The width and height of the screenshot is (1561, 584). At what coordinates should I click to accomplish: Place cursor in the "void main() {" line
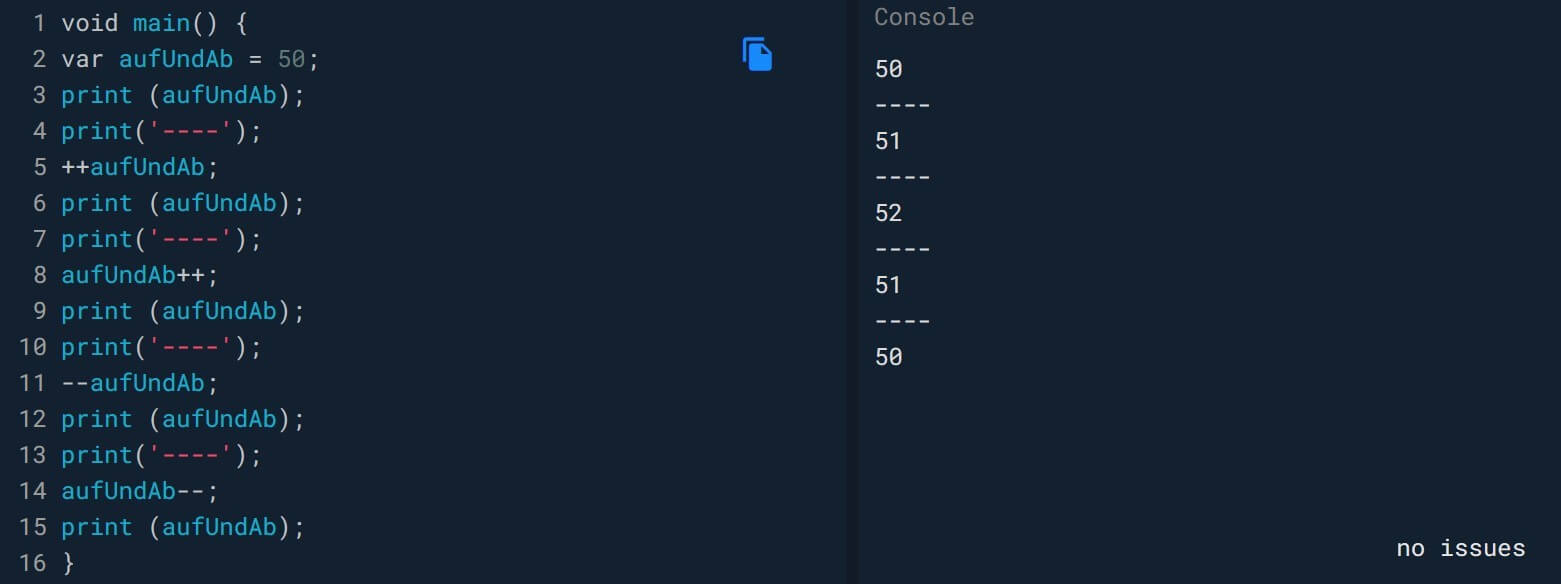pyautogui.click(x=154, y=23)
